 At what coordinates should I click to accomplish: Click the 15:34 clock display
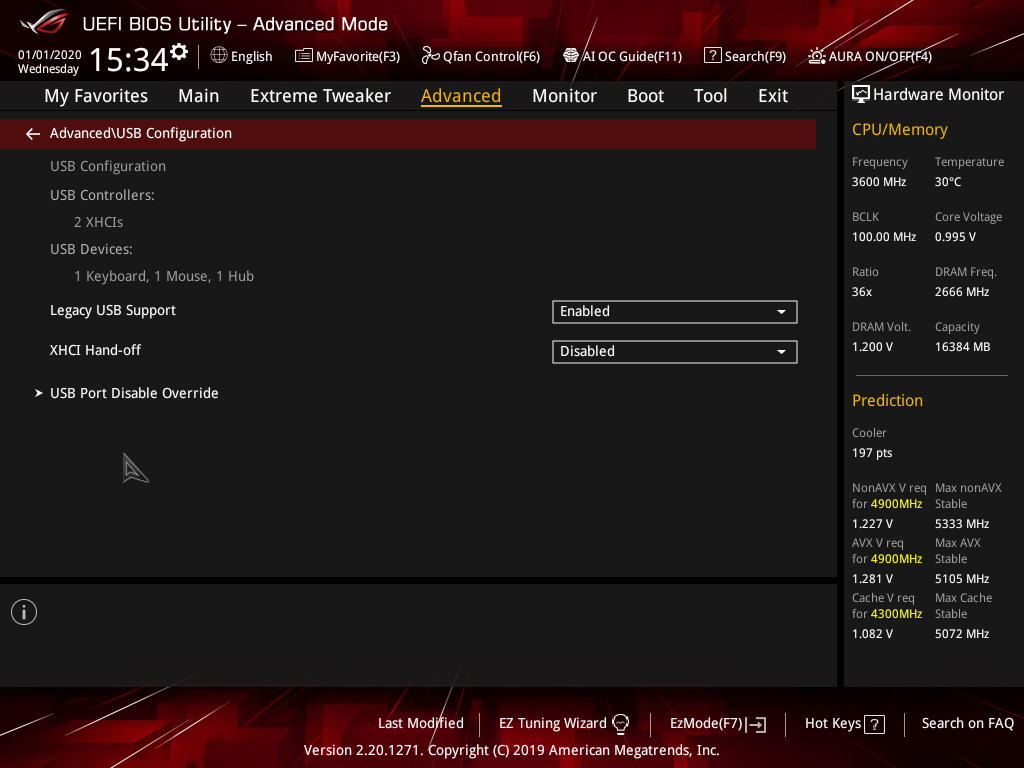129,59
